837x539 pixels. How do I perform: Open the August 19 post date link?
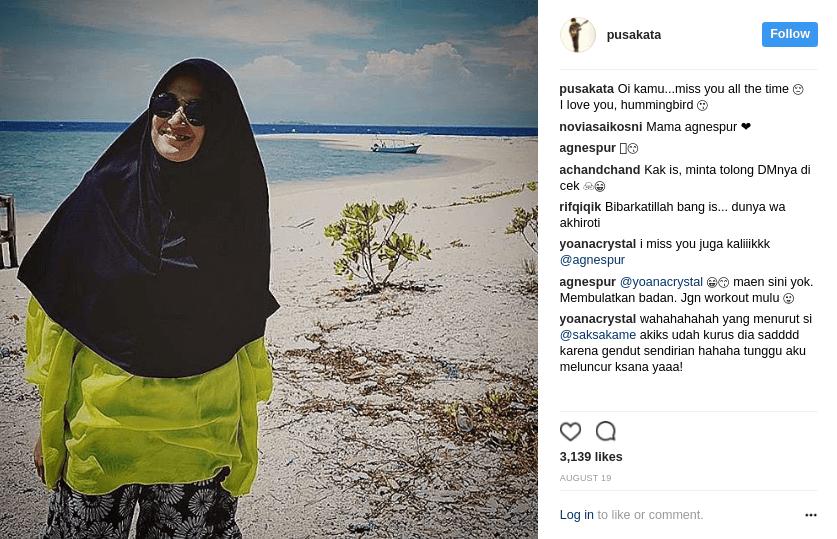(585, 478)
